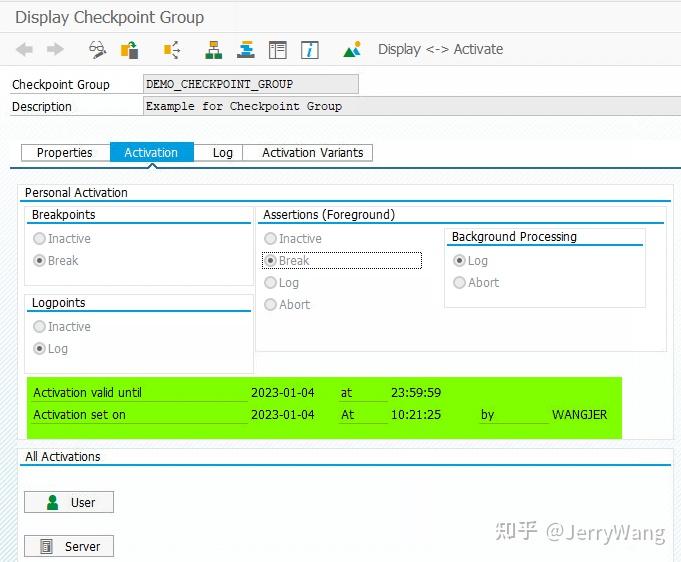Click the Display <-> Activate text button

click(440, 49)
